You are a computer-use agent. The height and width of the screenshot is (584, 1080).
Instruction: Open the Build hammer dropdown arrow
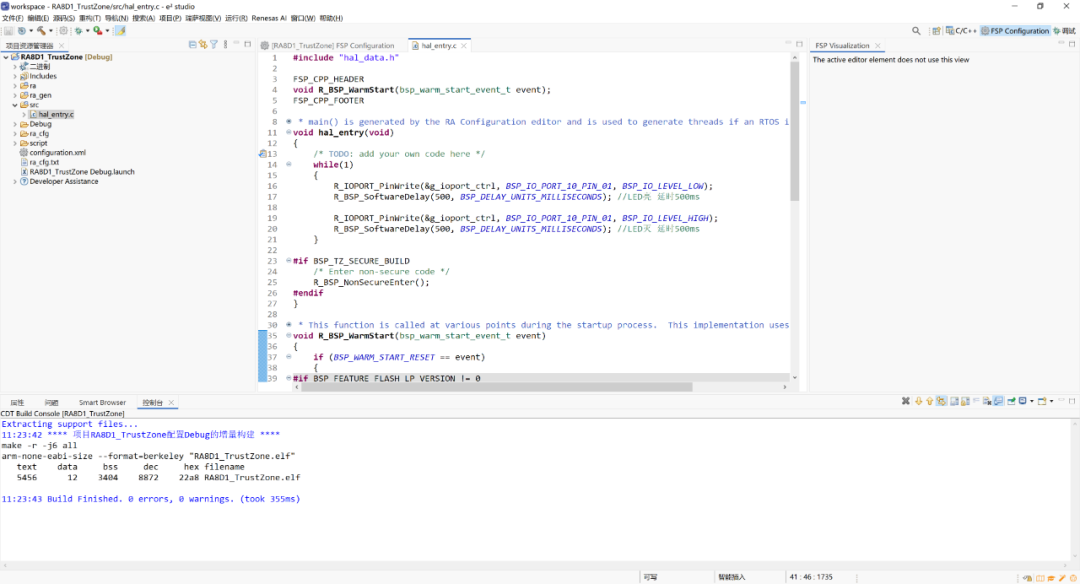point(51,31)
